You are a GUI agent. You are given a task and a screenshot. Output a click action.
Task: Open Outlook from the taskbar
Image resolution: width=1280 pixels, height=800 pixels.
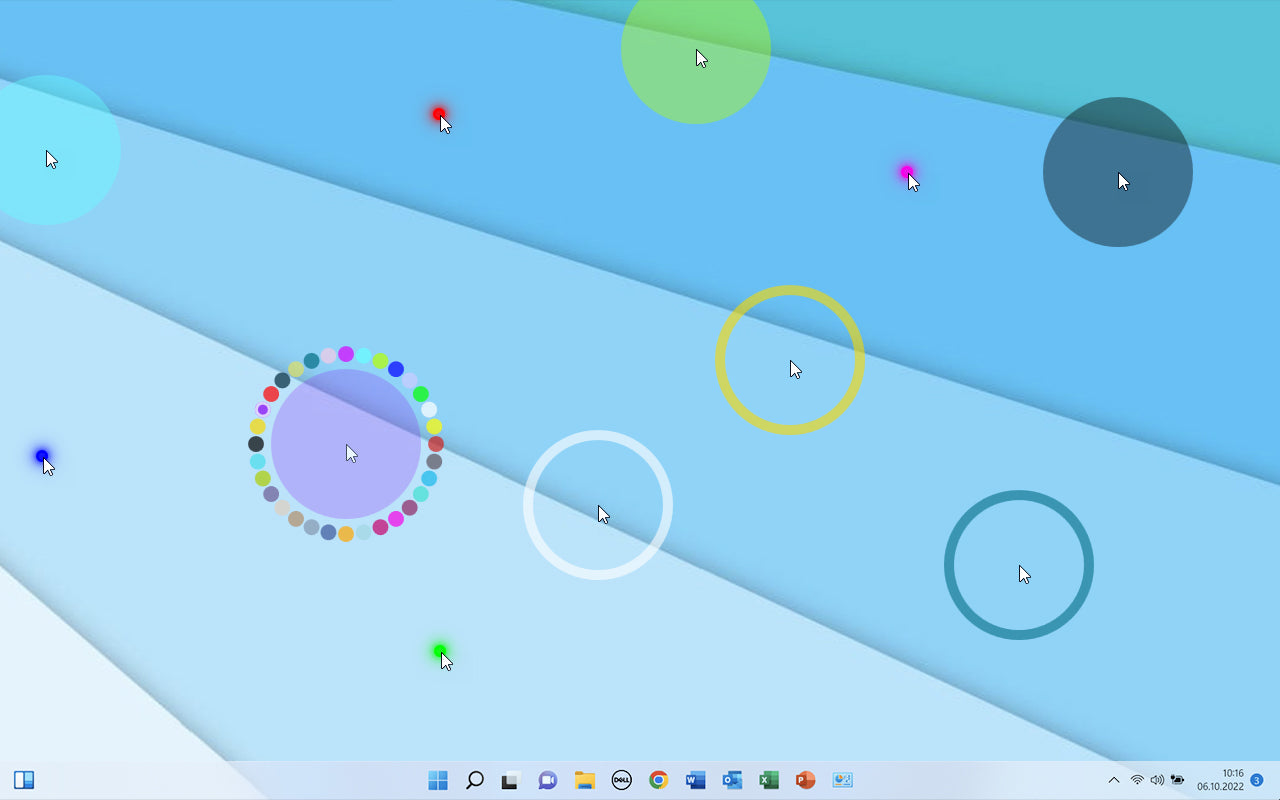point(732,780)
